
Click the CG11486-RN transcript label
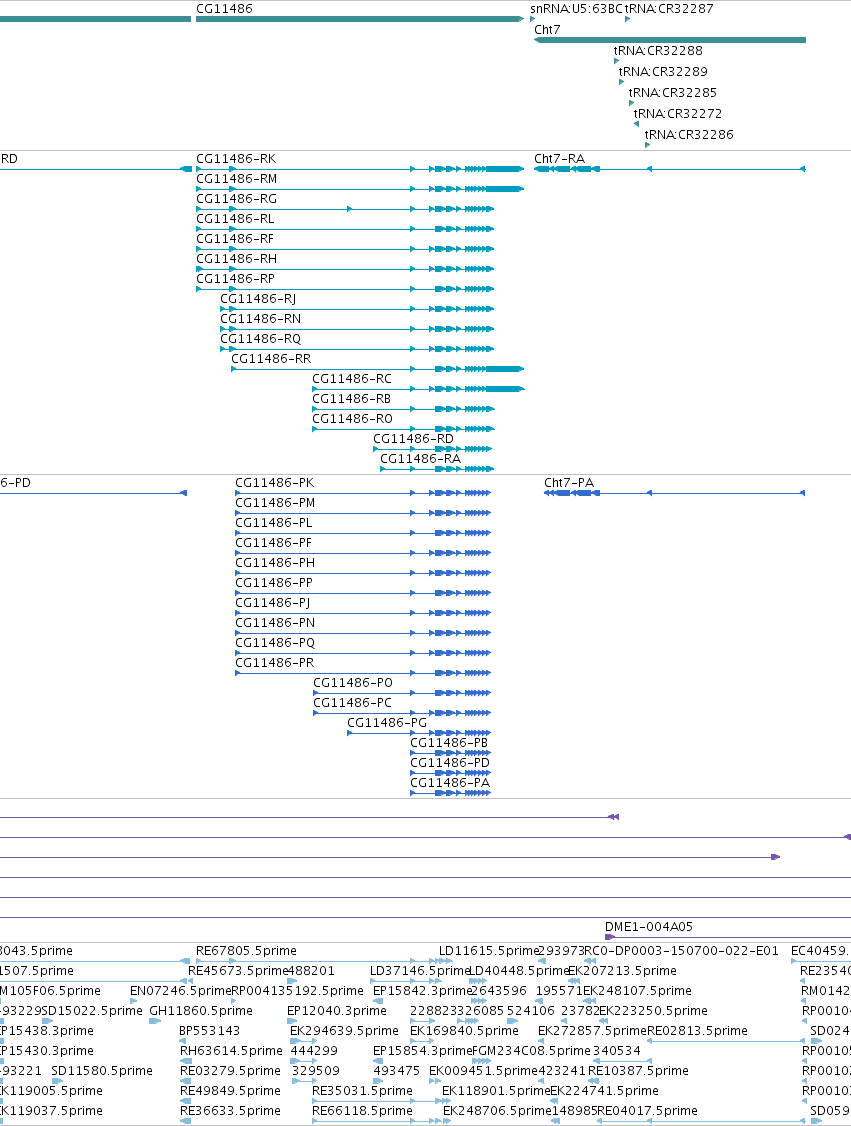click(x=261, y=319)
